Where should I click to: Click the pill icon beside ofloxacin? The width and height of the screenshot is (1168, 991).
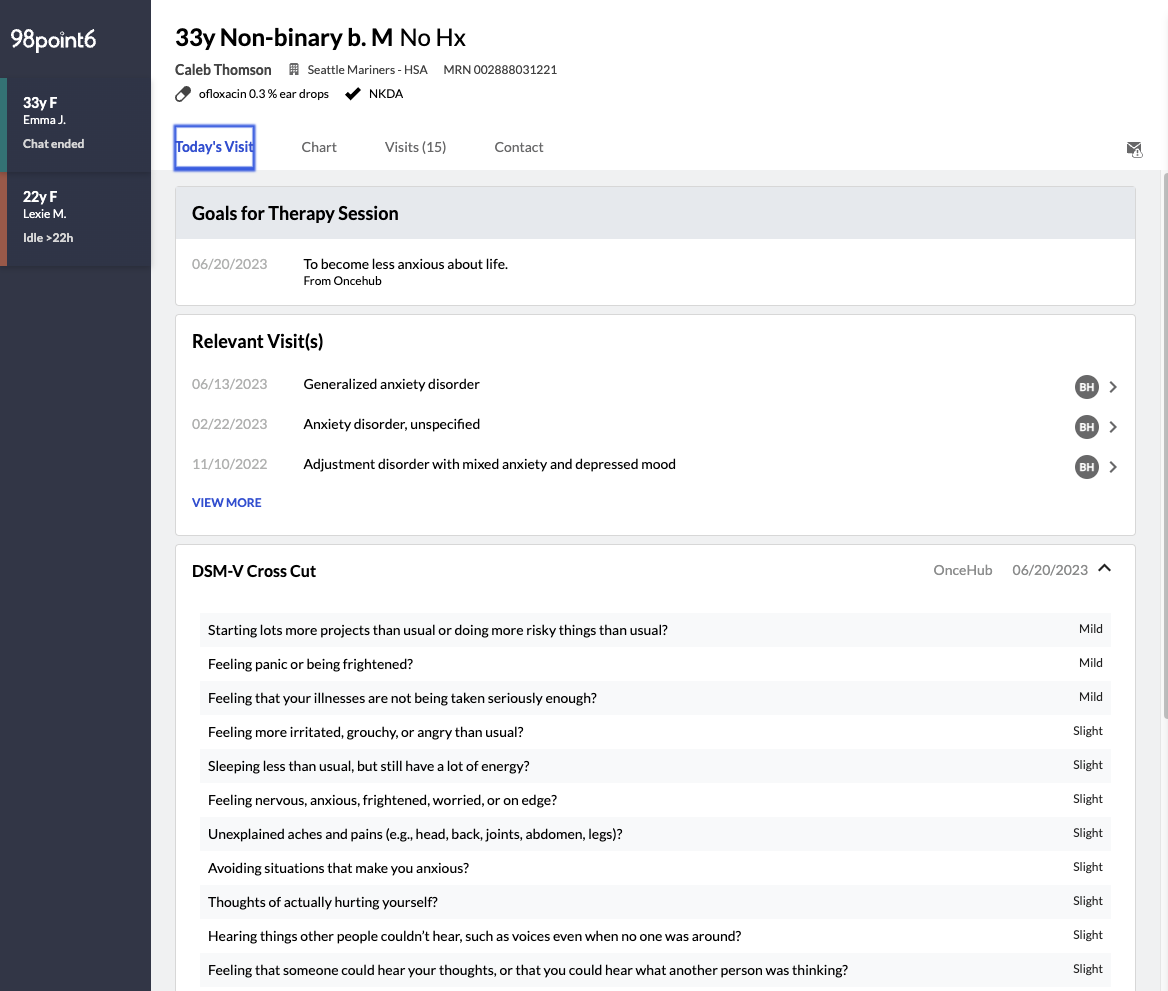point(183,94)
